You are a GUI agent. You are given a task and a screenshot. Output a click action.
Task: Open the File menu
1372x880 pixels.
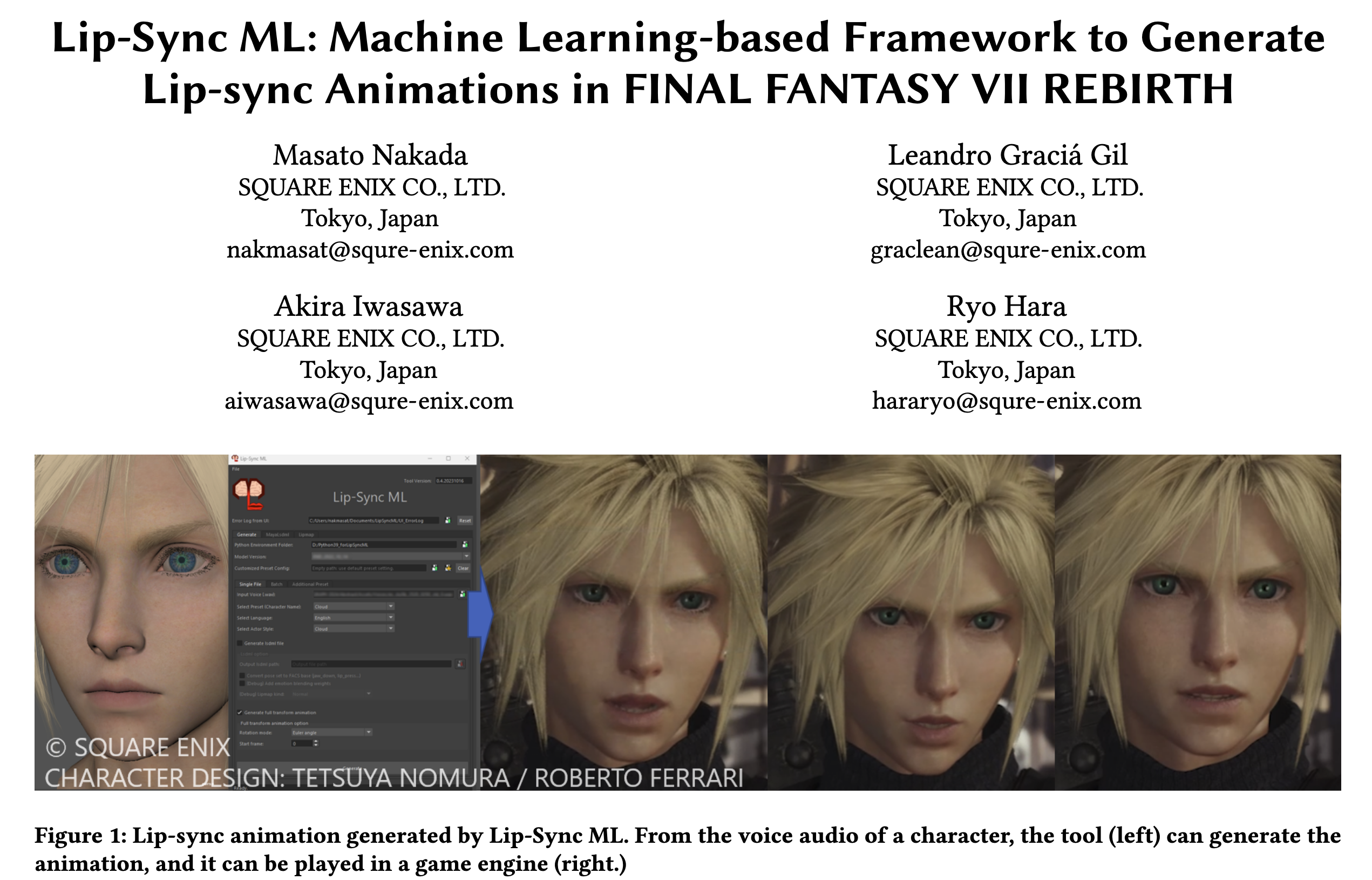pos(236,469)
